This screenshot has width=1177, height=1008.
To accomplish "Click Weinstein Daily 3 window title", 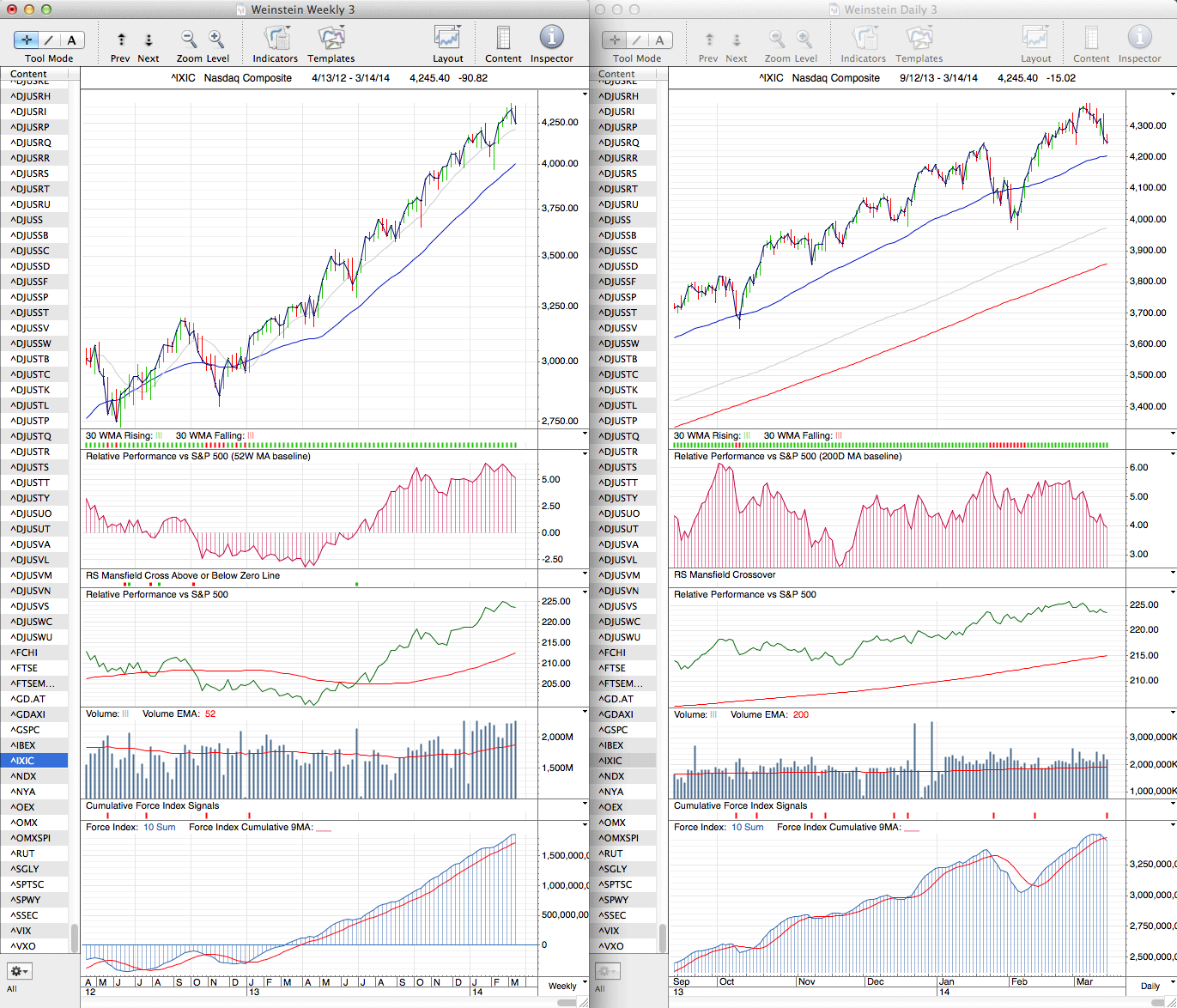I will pyautogui.click(x=890, y=9).
